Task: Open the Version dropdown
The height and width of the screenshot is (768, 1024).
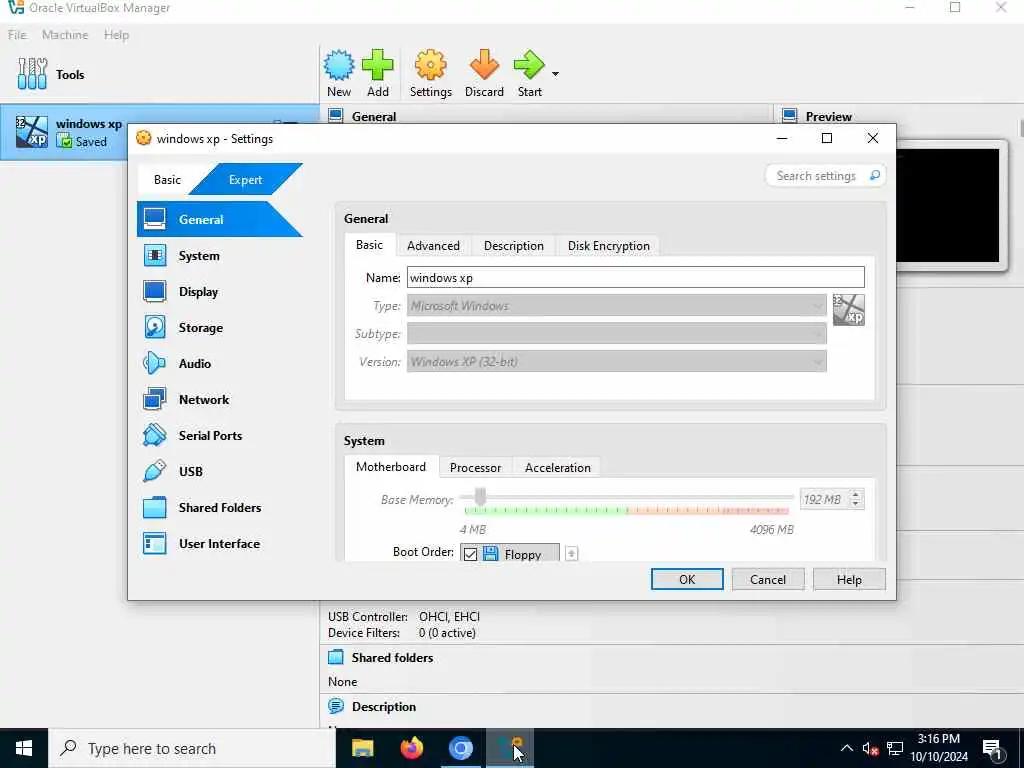Action: 616,362
